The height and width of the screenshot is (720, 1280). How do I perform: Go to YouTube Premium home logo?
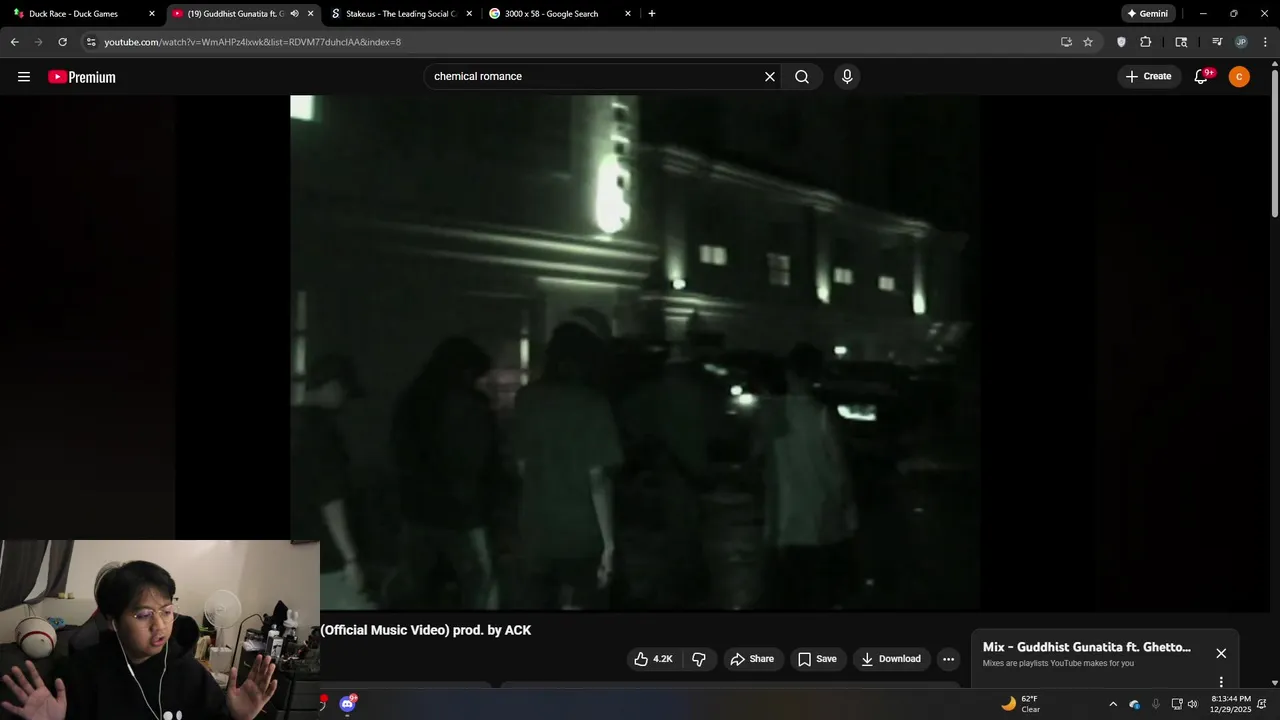click(x=82, y=77)
